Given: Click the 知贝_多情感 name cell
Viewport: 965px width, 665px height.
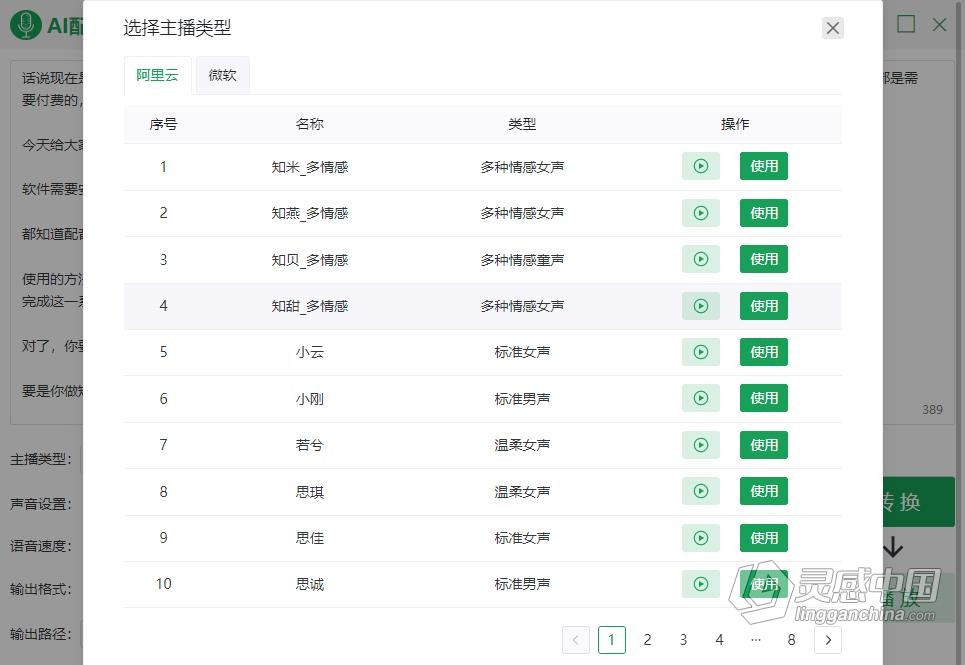Looking at the screenshot, I should (x=310, y=260).
